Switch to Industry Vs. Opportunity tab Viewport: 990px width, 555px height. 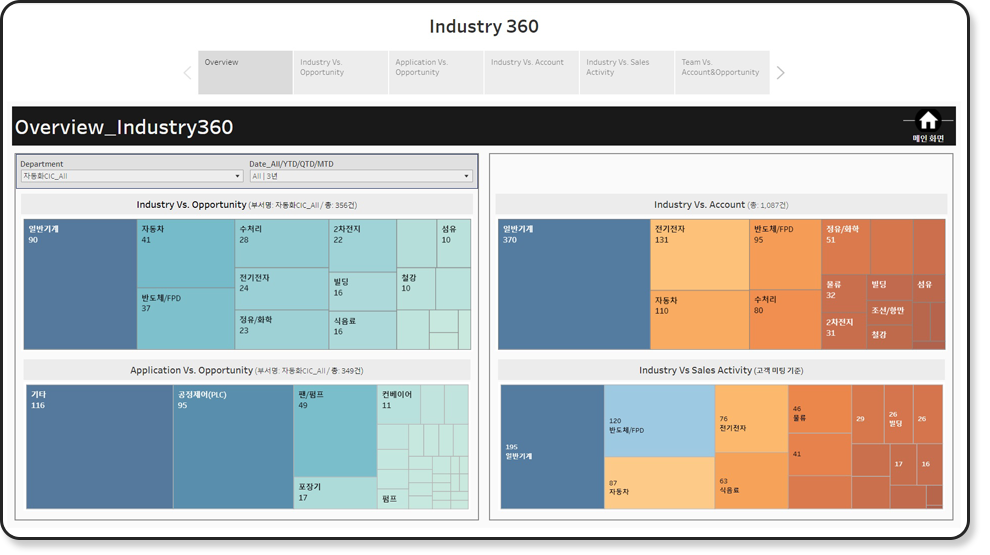point(340,73)
